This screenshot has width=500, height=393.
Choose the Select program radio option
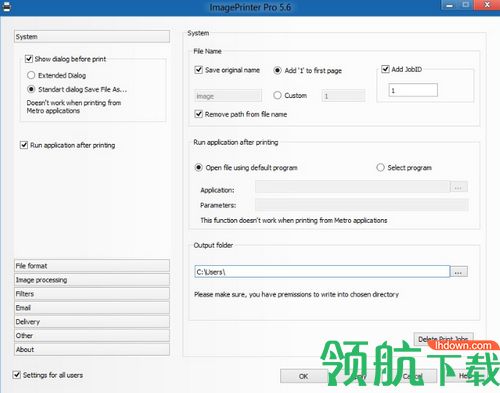point(380,167)
